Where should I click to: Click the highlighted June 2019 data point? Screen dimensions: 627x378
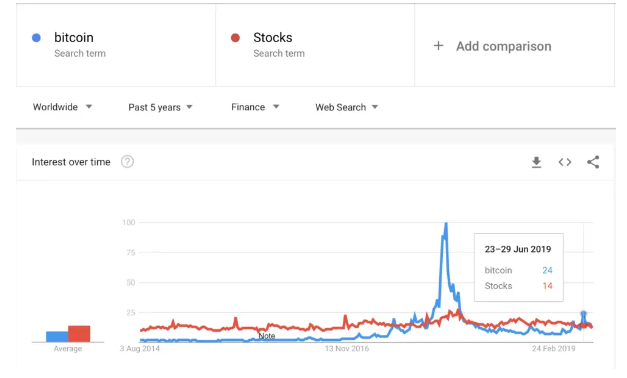click(x=583, y=314)
